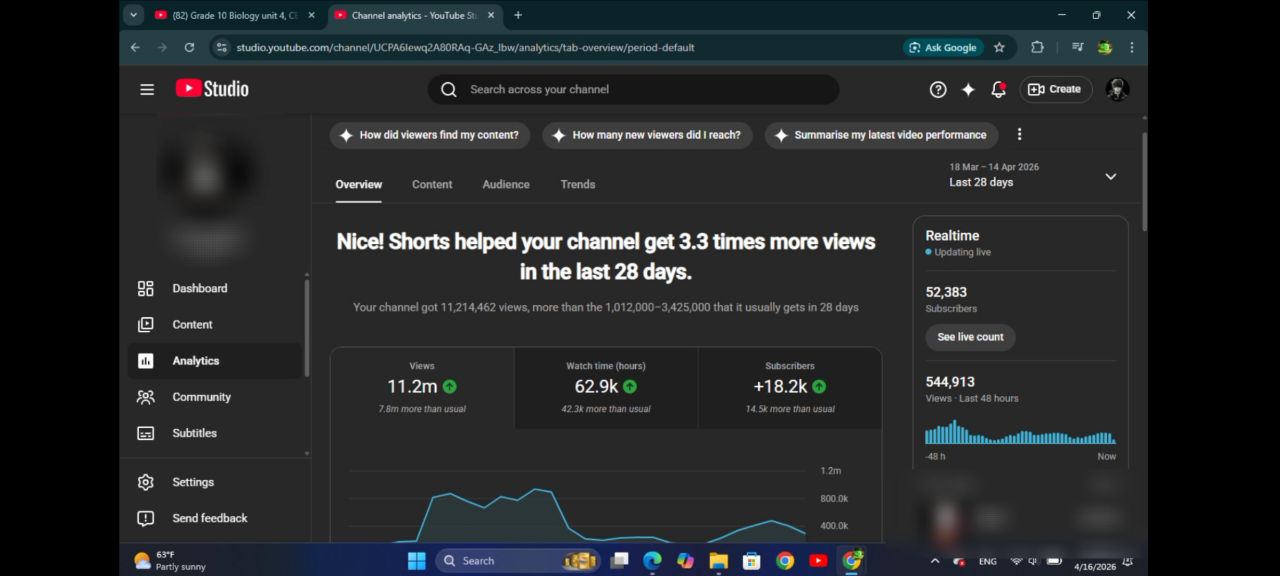Reload the page in Chrome
The image size is (1280, 576).
pyautogui.click(x=189, y=47)
